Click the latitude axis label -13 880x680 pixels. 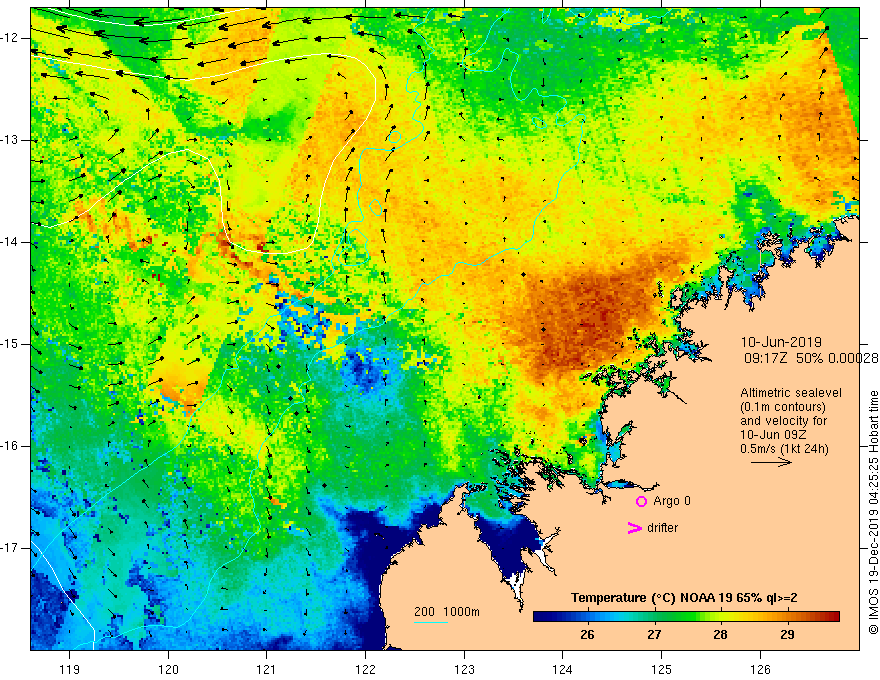coord(11,140)
